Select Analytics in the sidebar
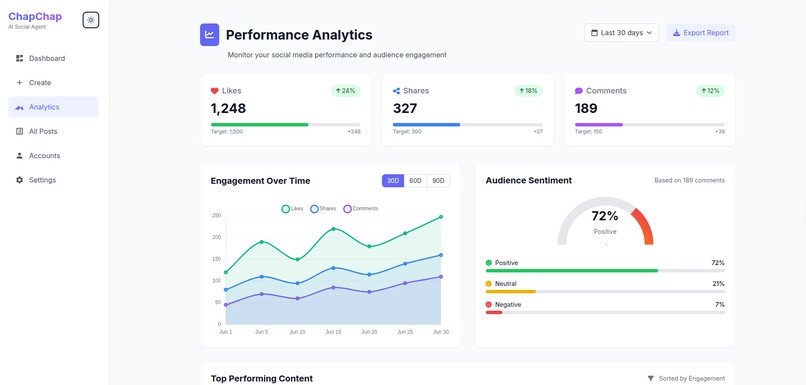Screen dimensions: 806x385 pyautogui.click(x=53, y=107)
